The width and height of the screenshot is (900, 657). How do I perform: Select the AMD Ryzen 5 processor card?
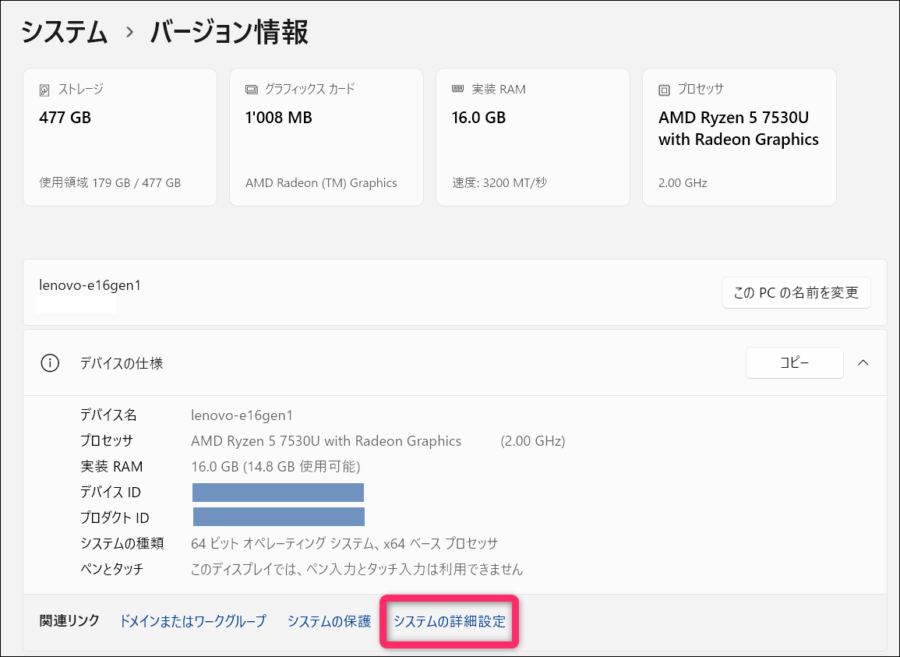coord(739,137)
